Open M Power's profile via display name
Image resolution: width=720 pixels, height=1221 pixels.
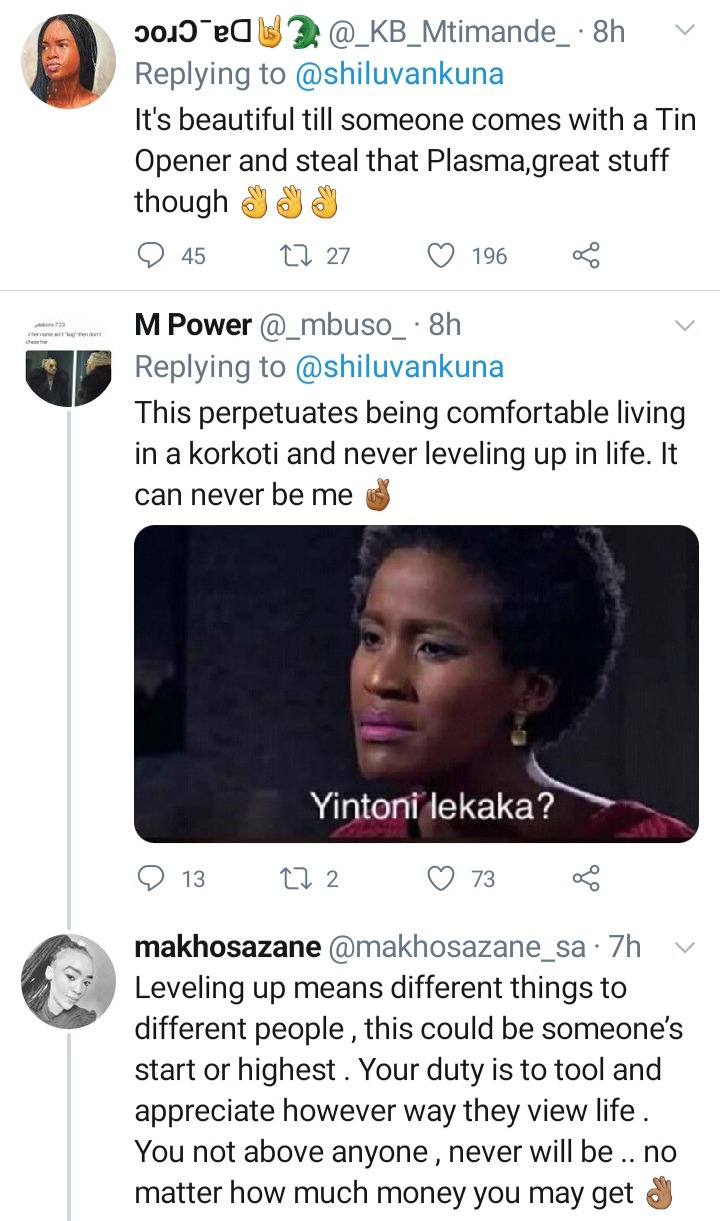click(193, 325)
